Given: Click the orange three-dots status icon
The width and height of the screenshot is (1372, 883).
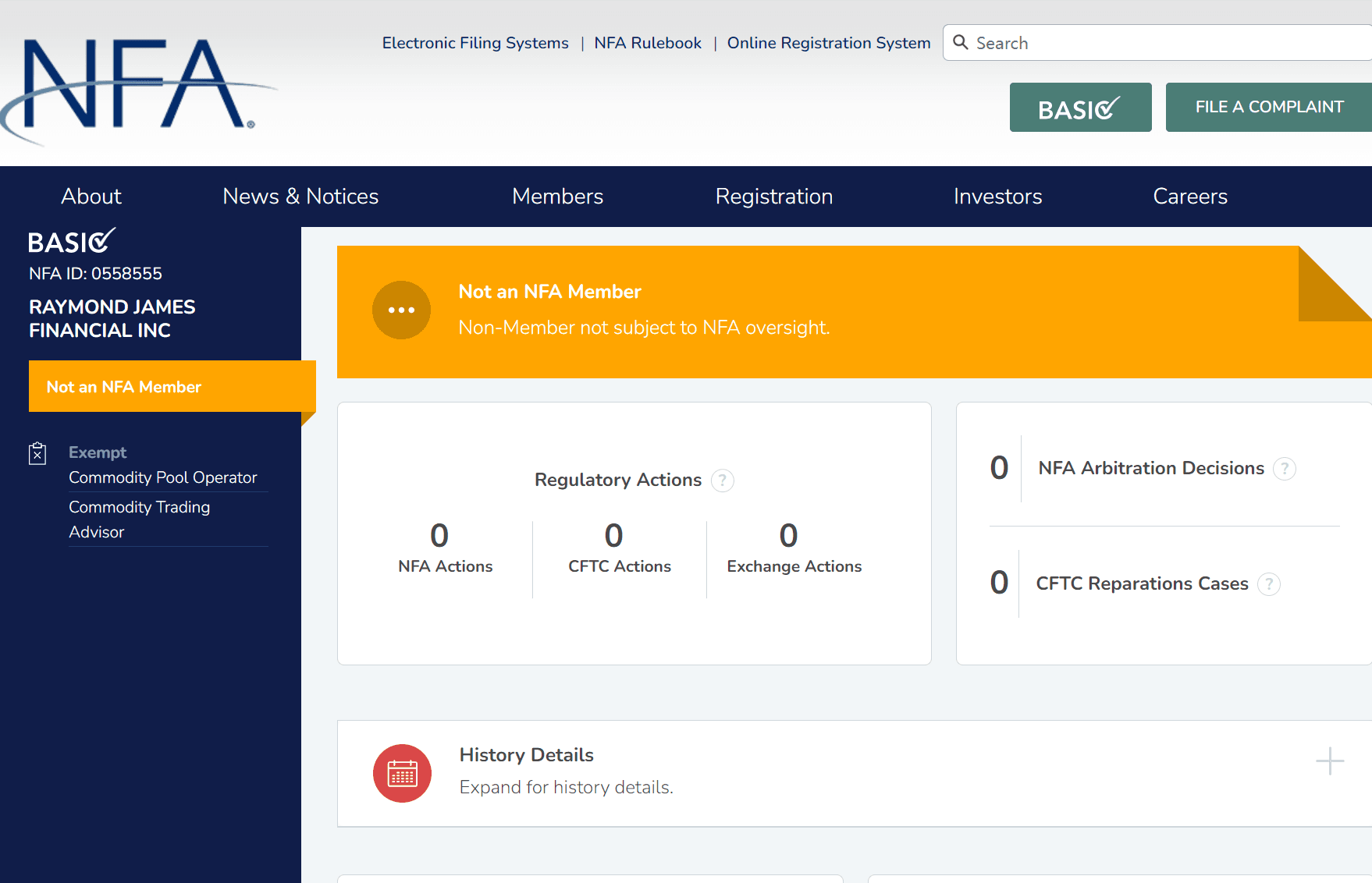Looking at the screenshot, I should point(401,310).
